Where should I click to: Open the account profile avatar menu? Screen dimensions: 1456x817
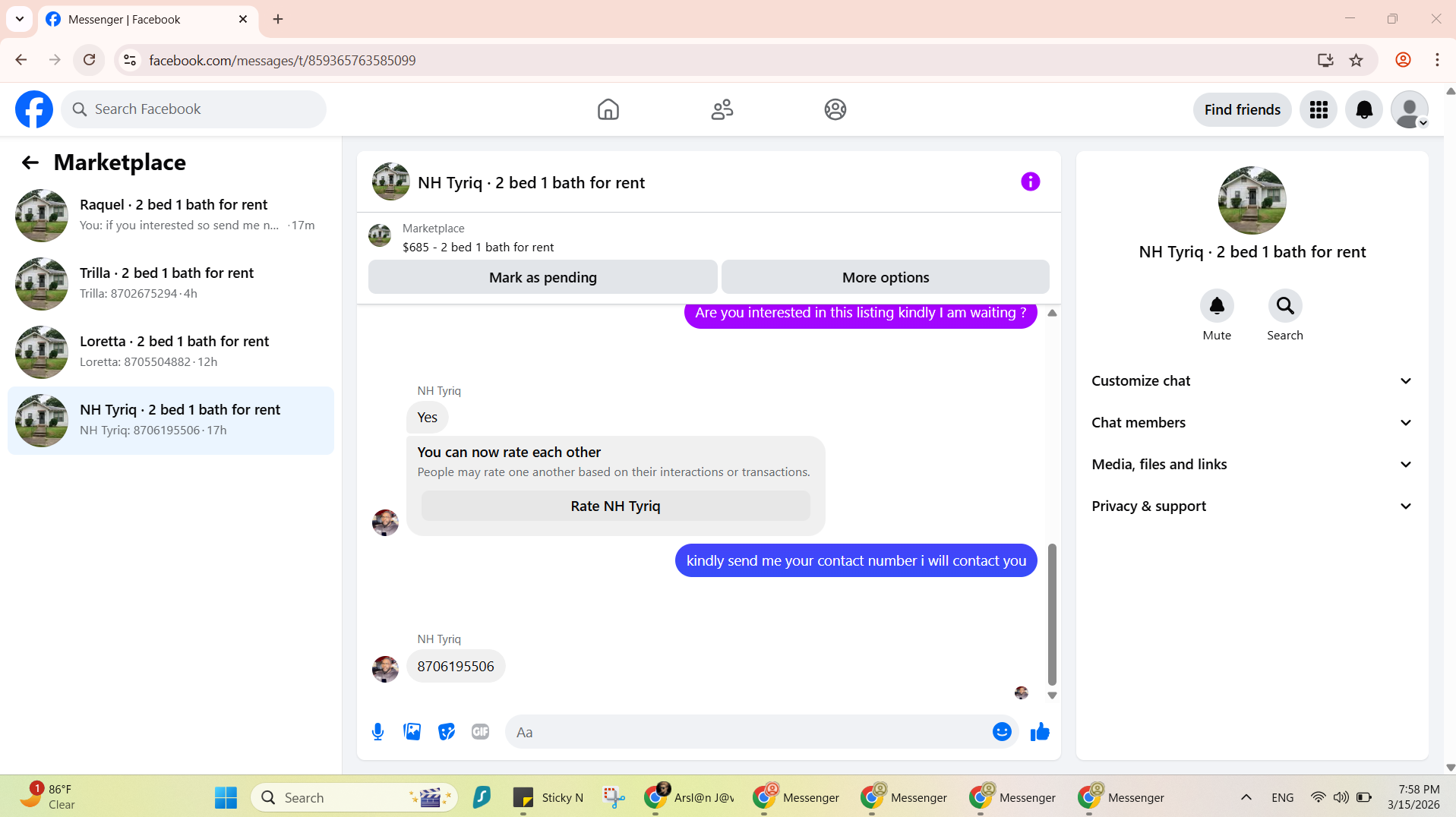(1410, 110)
